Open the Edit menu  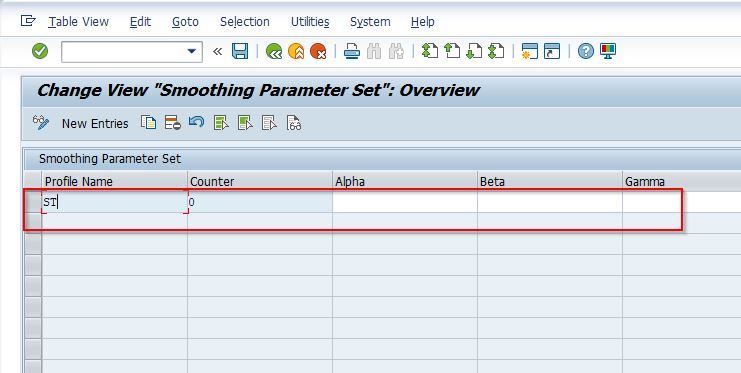[x=140, y=22]
